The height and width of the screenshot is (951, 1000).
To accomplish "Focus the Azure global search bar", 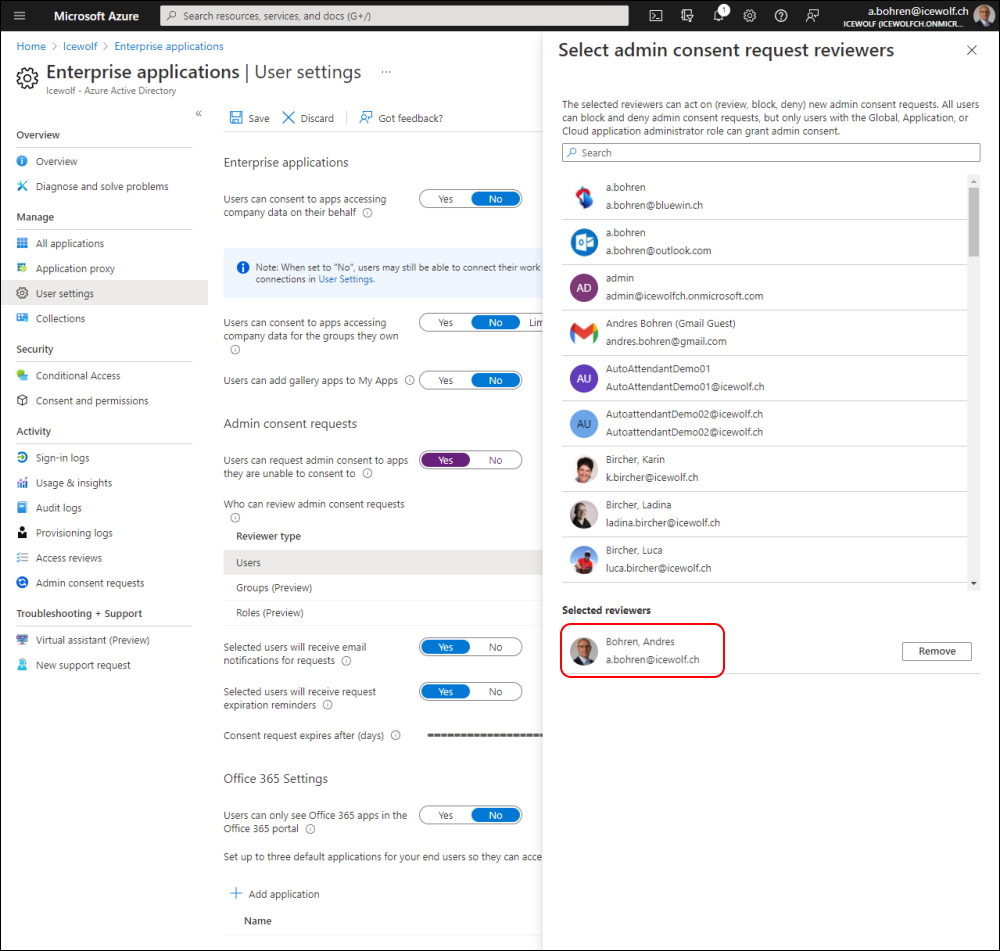I will [x=394, y=16].
